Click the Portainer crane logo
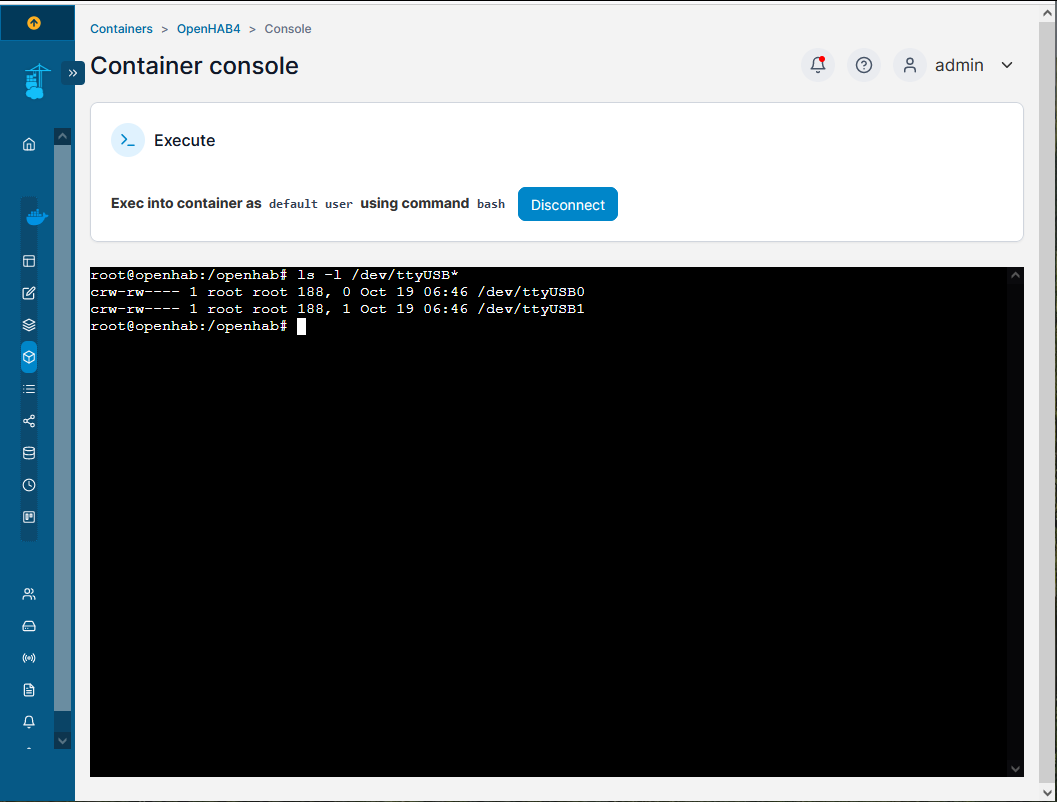 [36, 82]
